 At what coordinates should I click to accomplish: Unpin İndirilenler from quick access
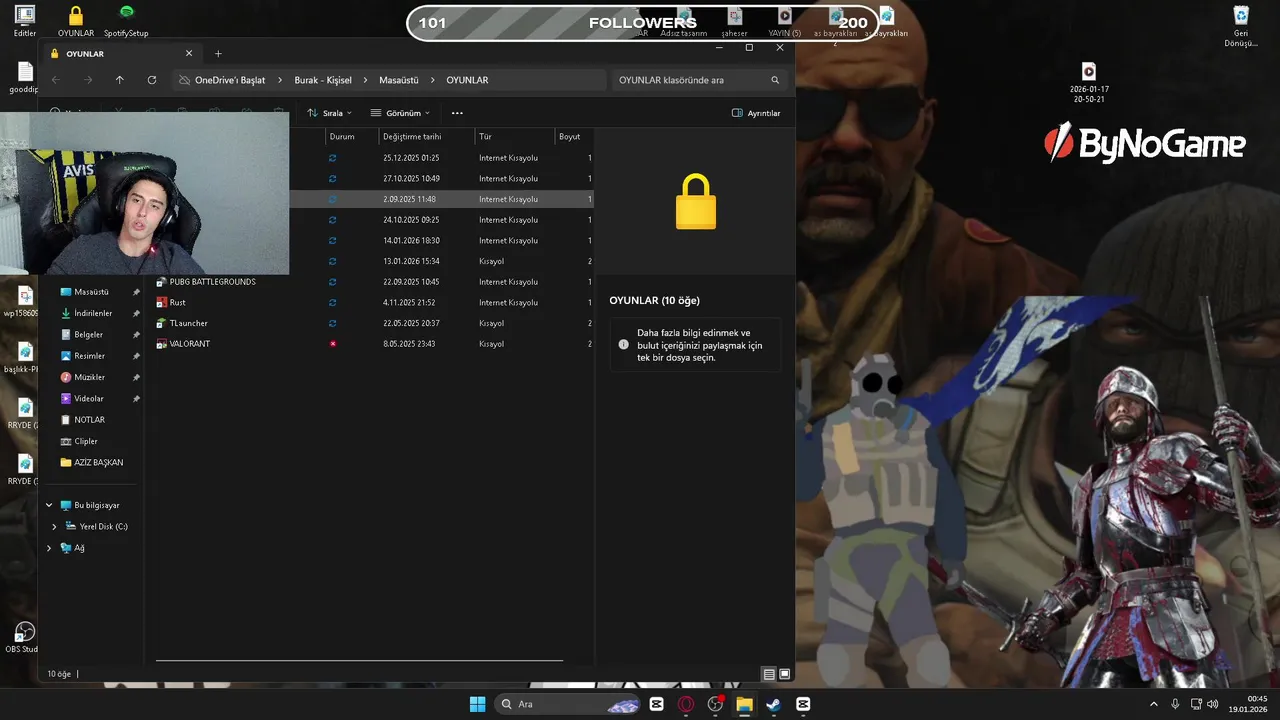(136, 313)
